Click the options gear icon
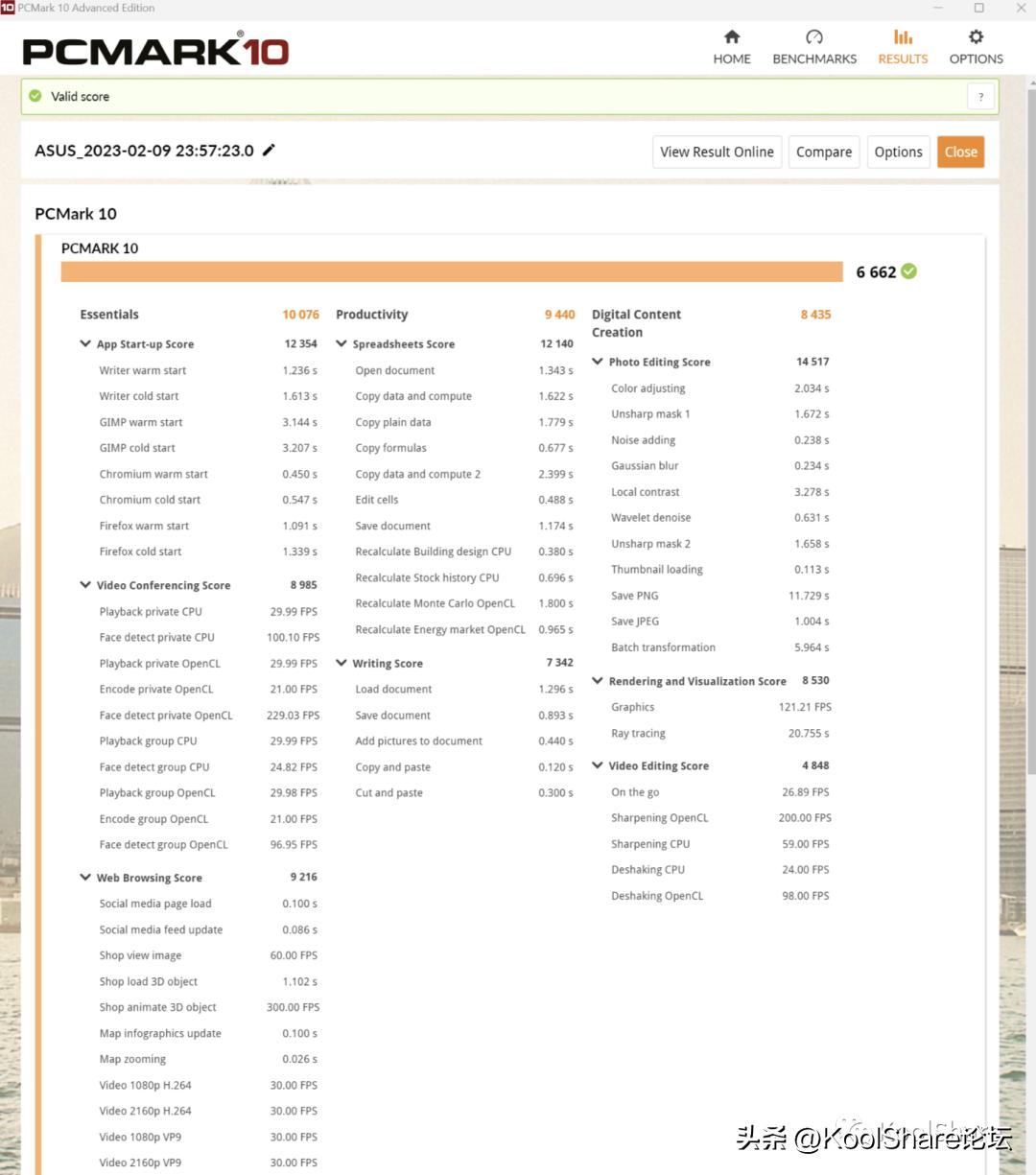1036x1175 pixels. tap(976, 36)
